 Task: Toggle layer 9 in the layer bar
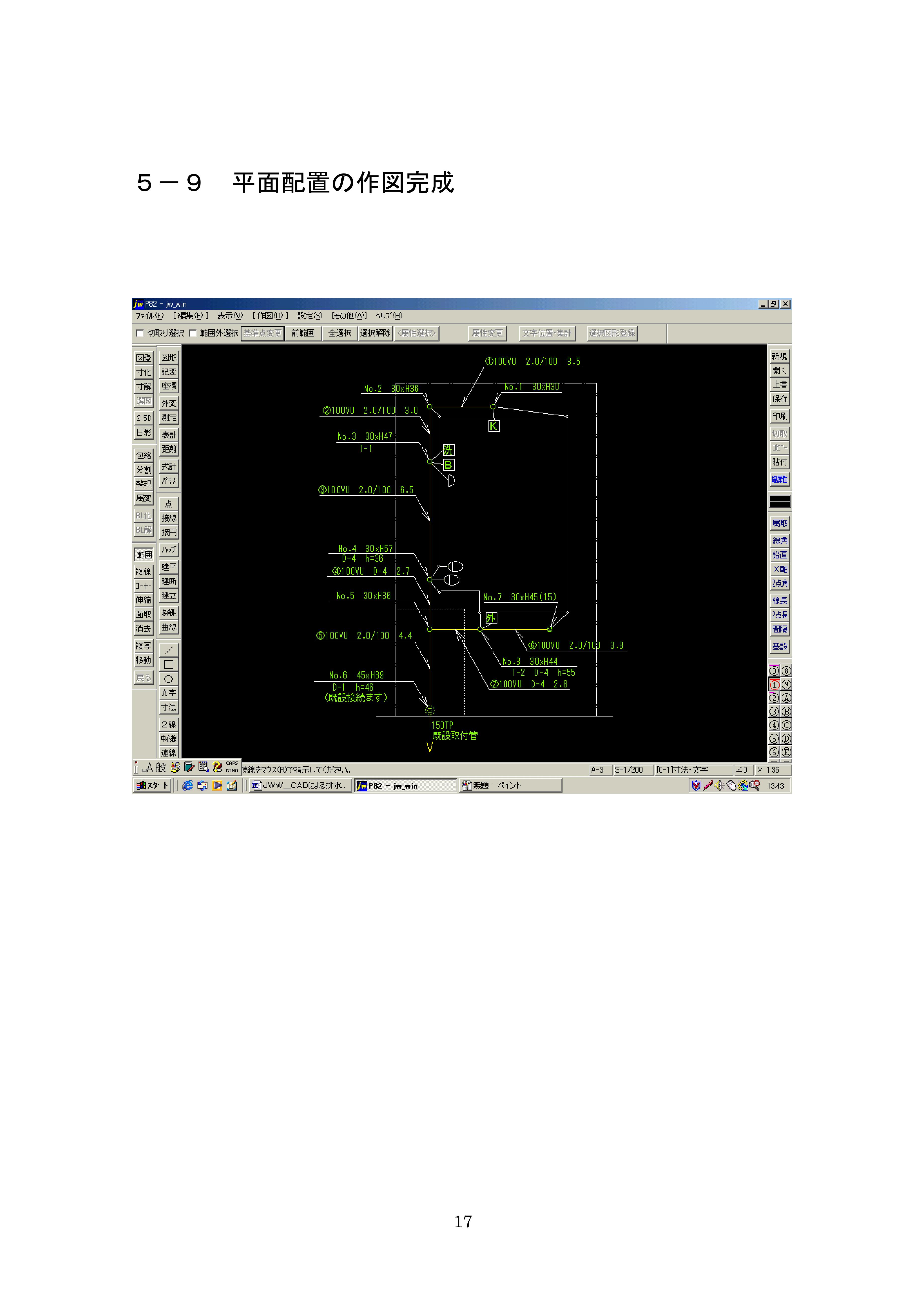pyautogui.click(x=786, y=685)
